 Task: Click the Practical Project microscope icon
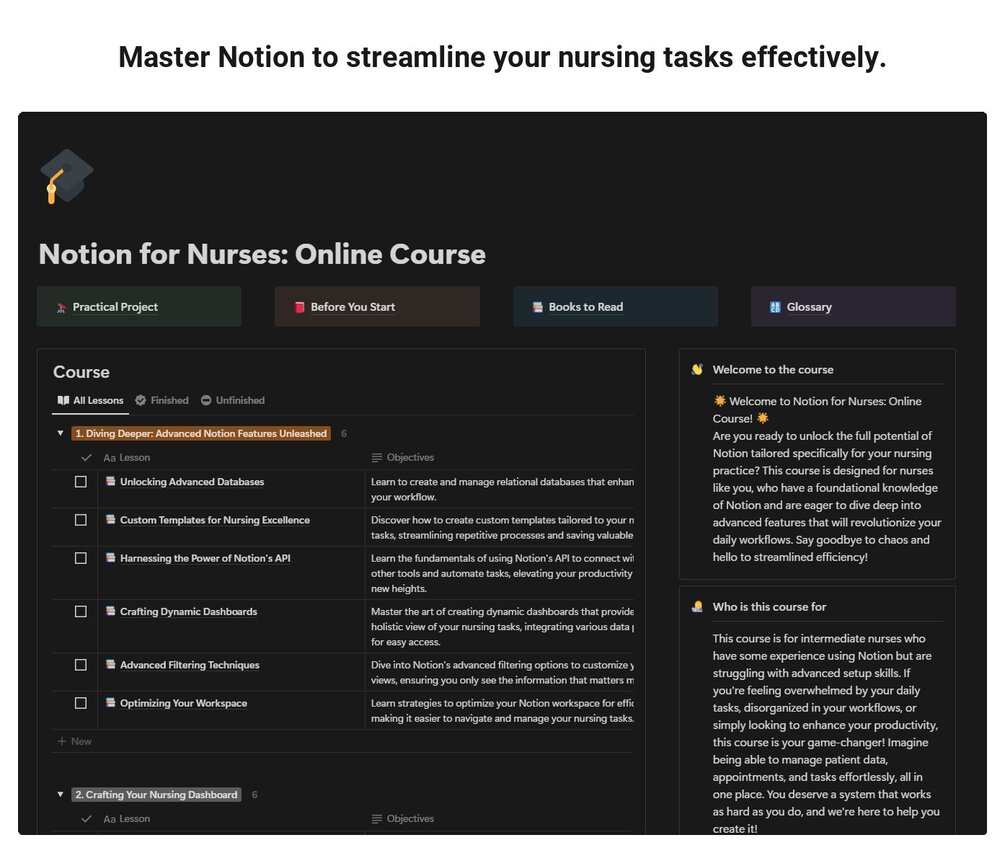click(x=62, y=308)
